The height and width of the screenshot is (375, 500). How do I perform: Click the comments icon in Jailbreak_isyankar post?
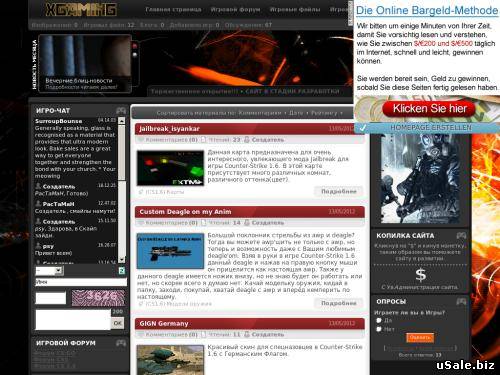pyautogui.click(x=141, y=140)
